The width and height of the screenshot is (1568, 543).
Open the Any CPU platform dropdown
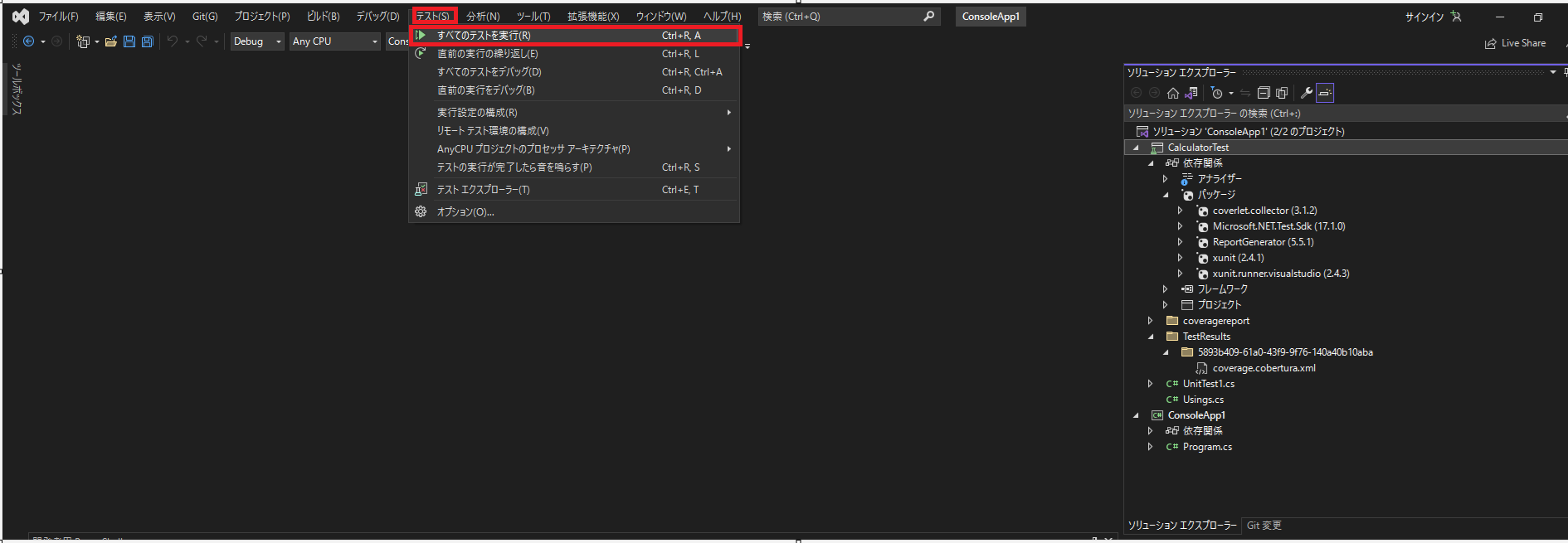(x=335, y=41)
